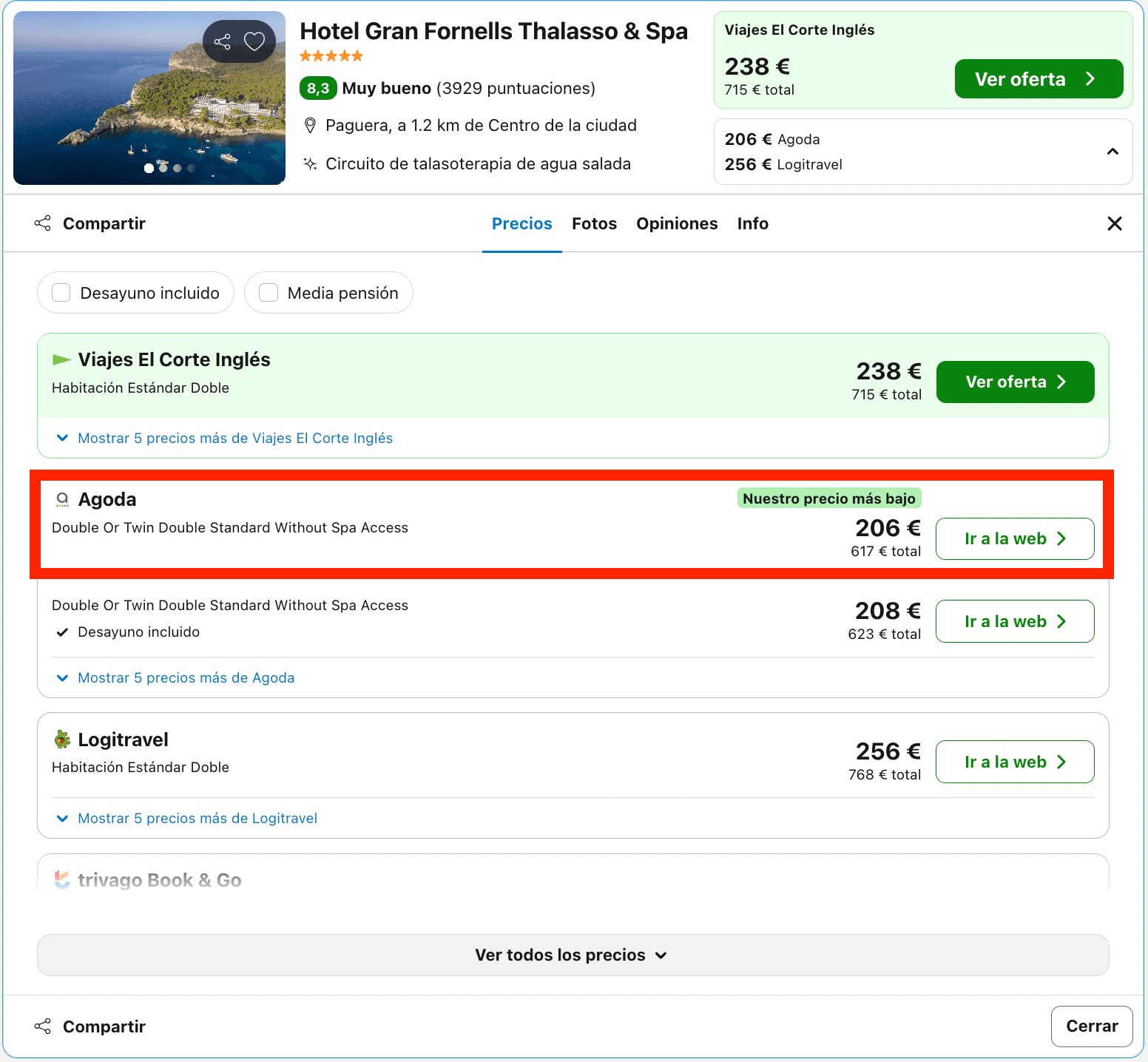Open the Fotos tab
This screenshot has width=1148, height=1062.
tap(594, 223)
